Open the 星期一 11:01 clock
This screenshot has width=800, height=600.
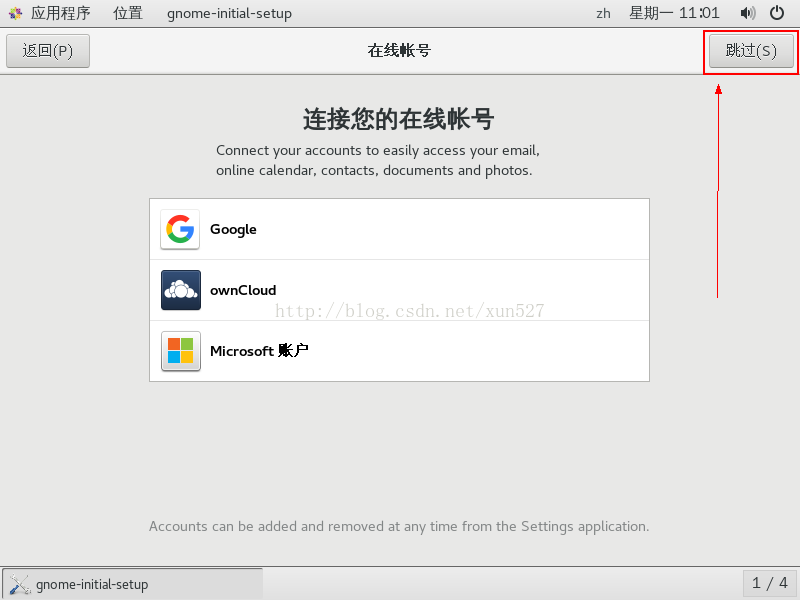coord(674,13)
